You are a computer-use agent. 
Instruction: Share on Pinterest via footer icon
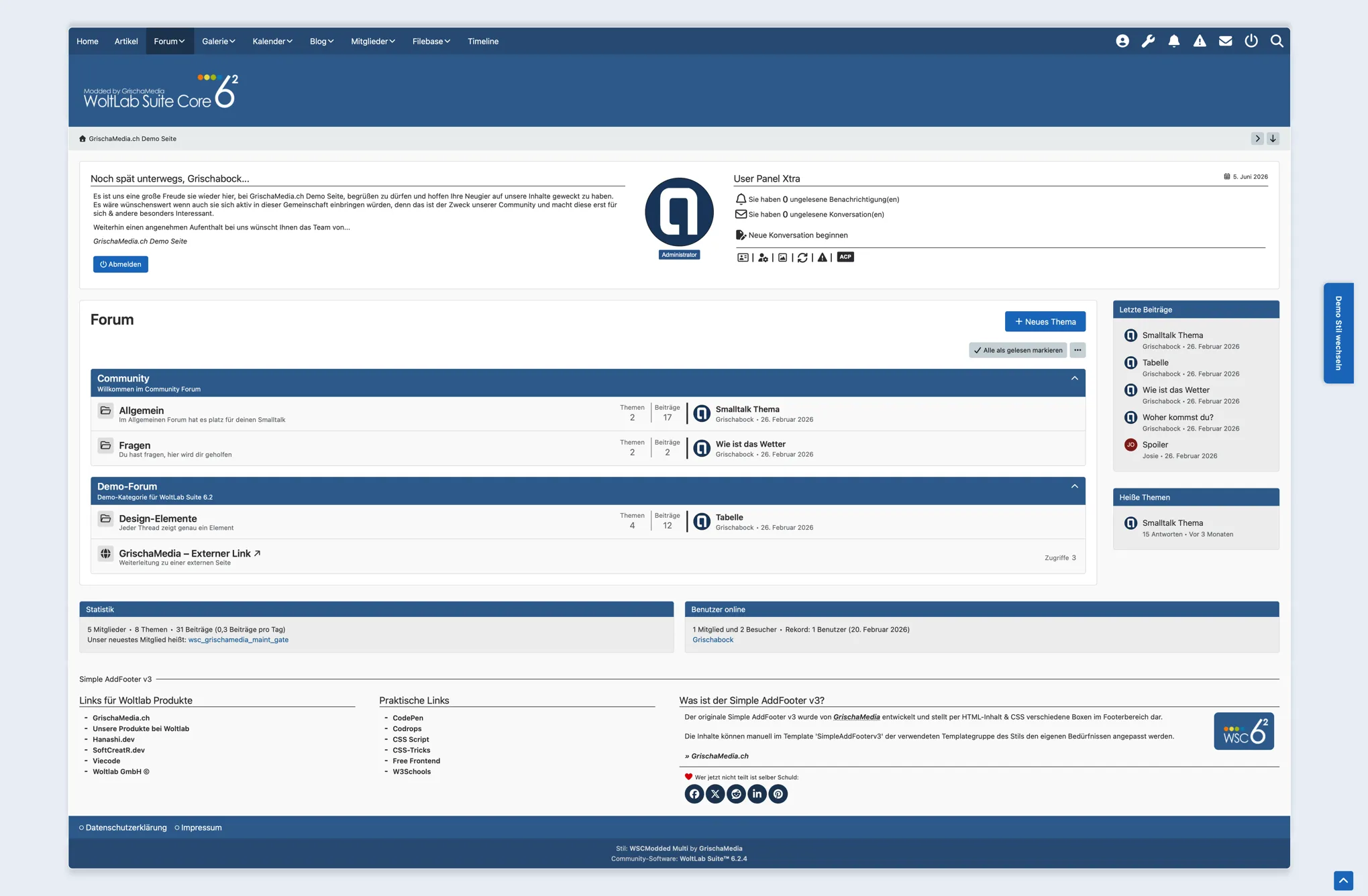(x=778, y=794)
